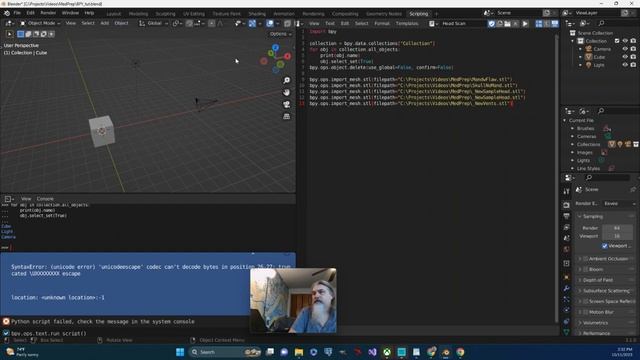Hide the Light in viewport via eye icon
The image size is (640, 360).
point(625,65)
